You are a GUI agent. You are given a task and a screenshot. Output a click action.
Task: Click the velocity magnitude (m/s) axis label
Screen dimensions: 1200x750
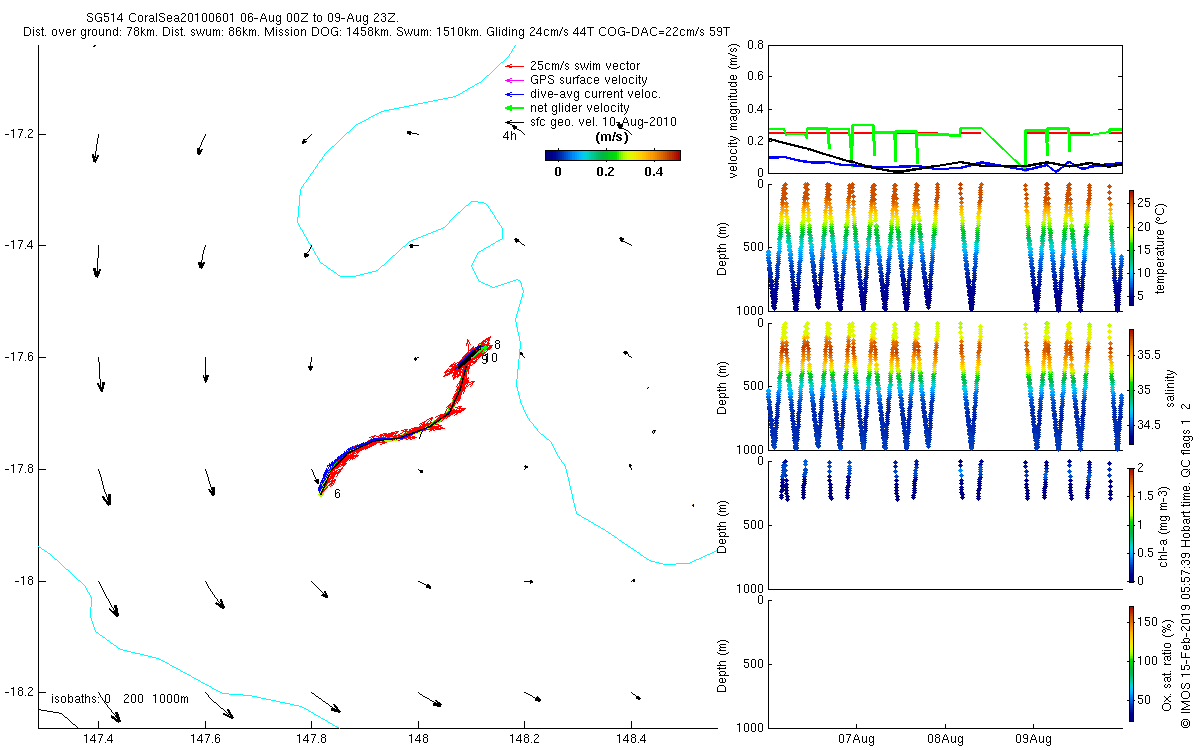(x=733, y=110)
